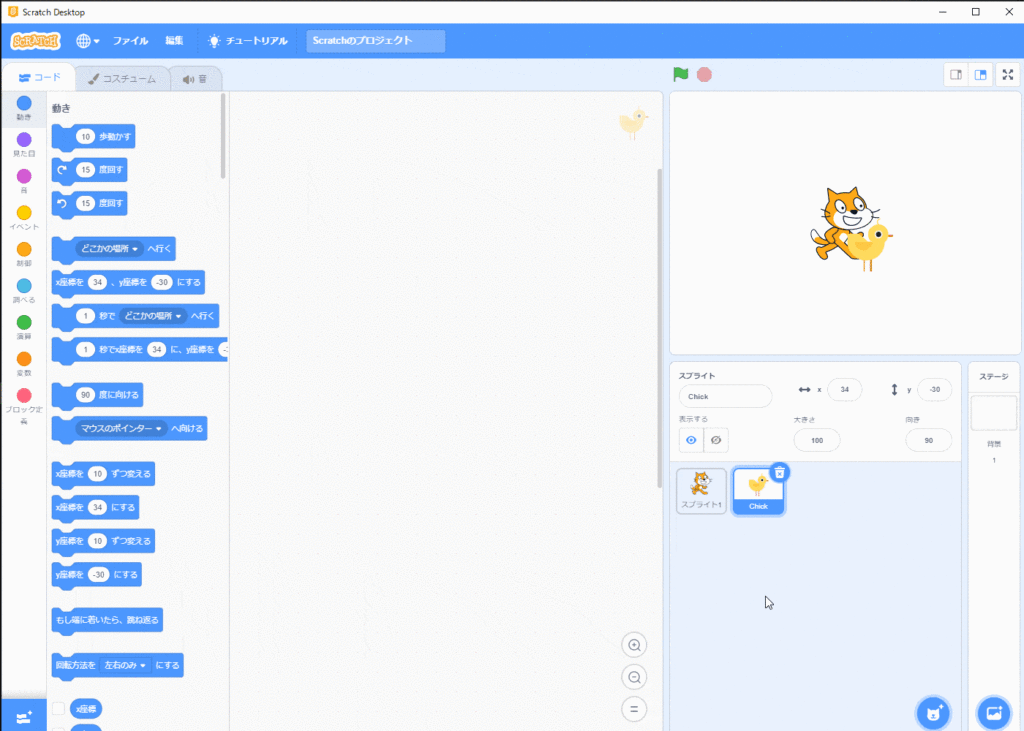Click the red stop button
Screen dimensions: 1024x731
tap(704, 74)
